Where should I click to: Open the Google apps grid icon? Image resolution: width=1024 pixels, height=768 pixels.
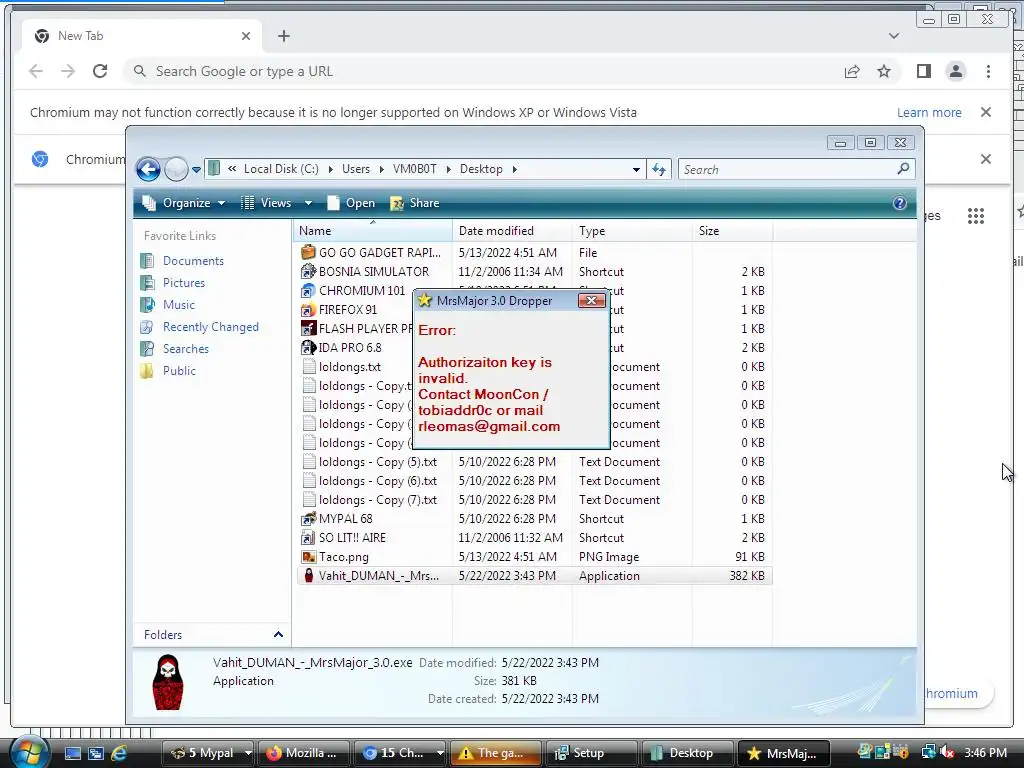point(976,216)
